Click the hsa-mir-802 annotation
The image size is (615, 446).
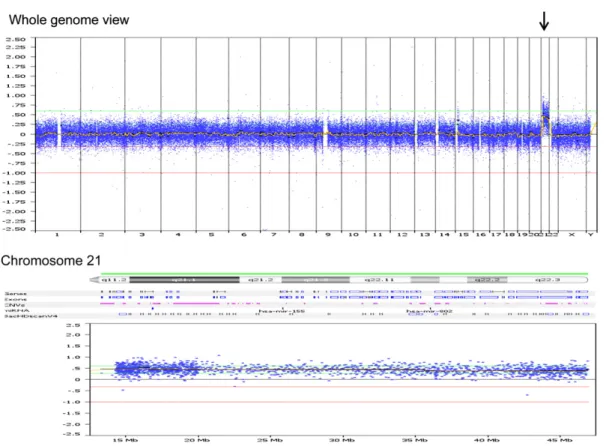[429, 311]
